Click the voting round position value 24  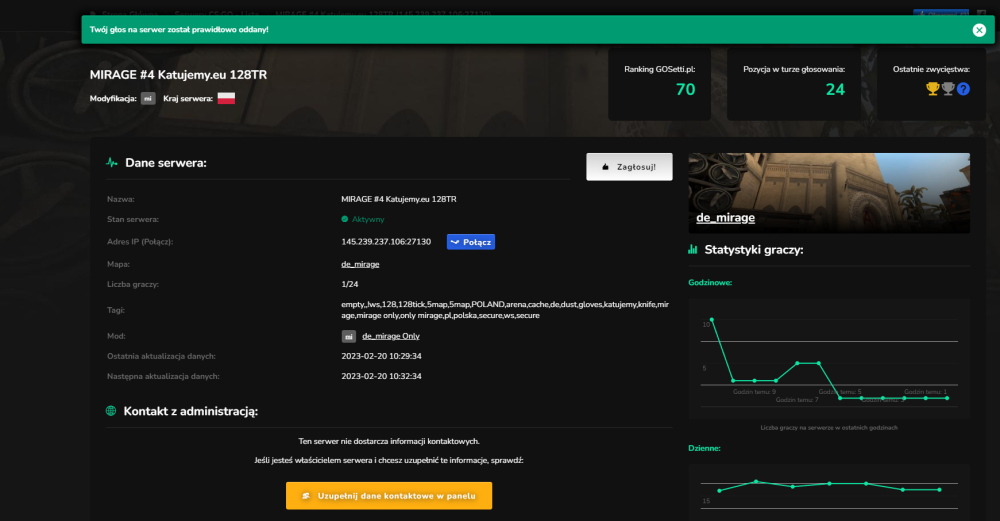835,89
